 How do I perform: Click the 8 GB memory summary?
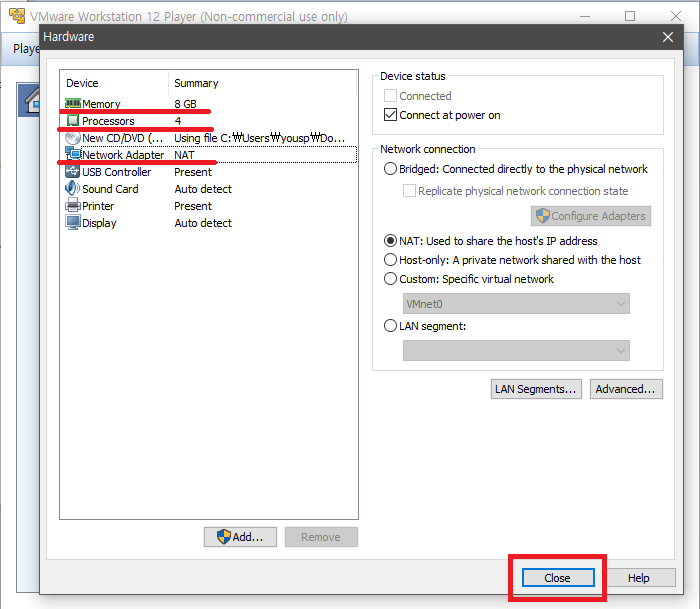(185, 104)
